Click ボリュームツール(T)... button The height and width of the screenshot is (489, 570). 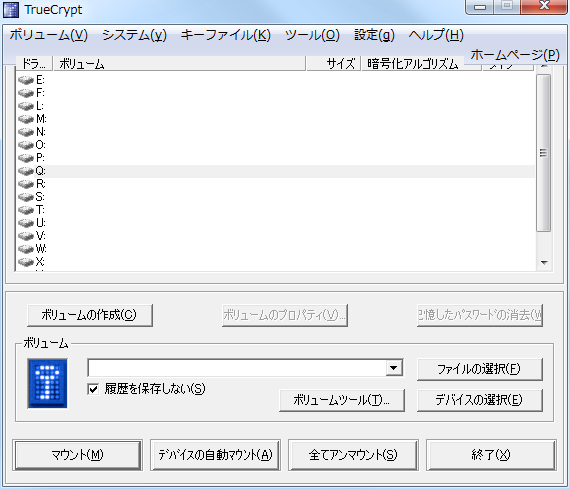(x=342, y=400)
